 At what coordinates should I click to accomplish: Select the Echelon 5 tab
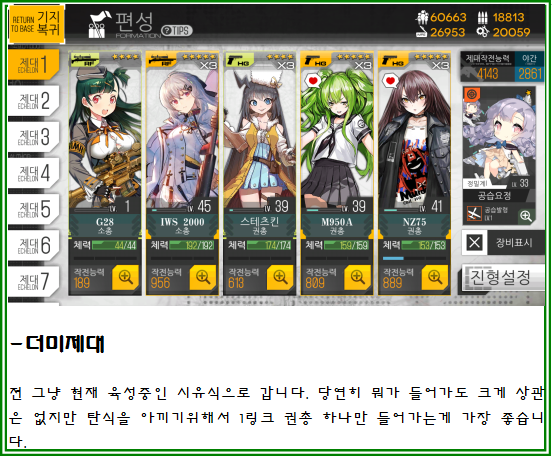click(x=33, y=209)
